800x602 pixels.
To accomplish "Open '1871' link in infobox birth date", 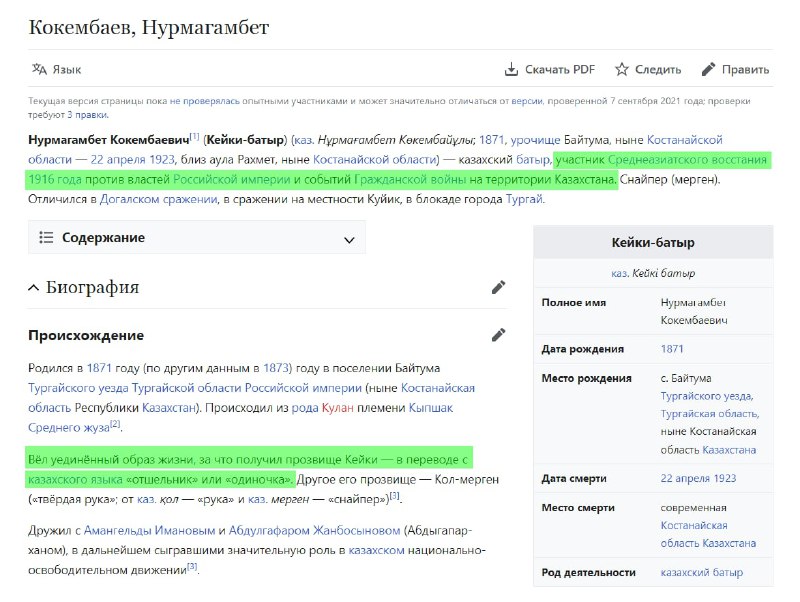I will point(672,349).
